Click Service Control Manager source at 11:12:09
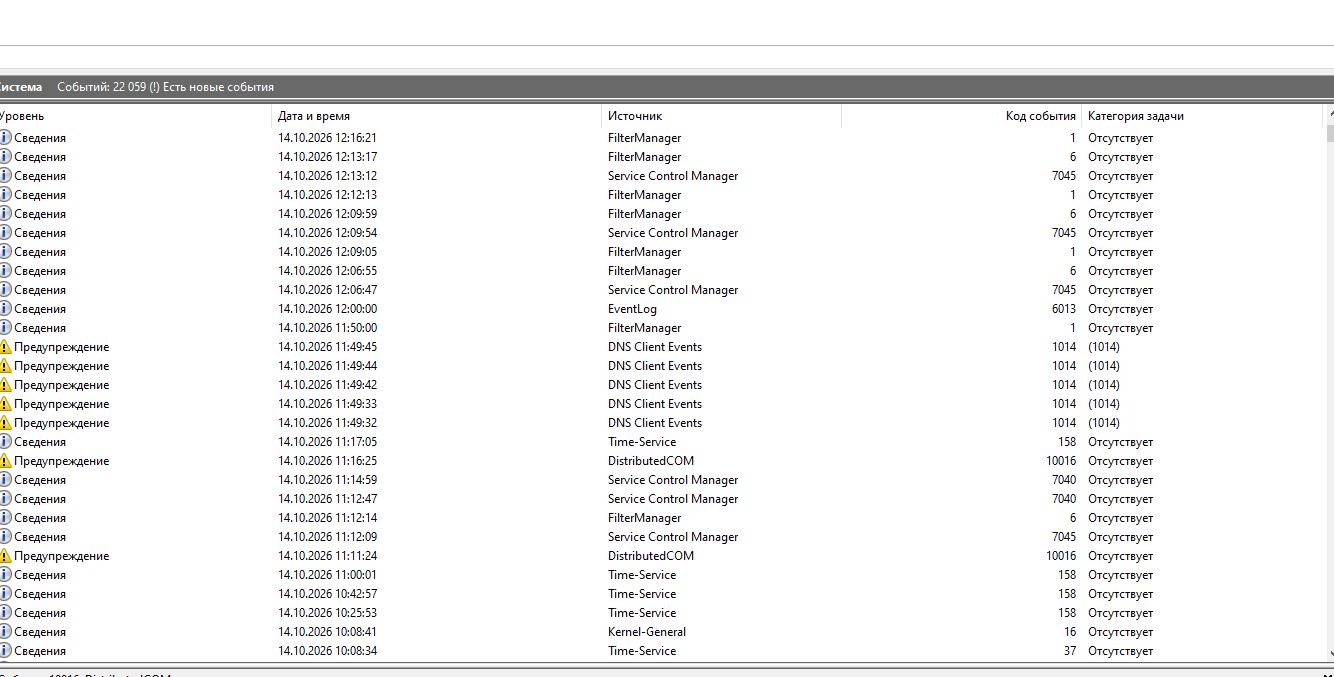 pyautogui.click(x=673, y=537)
